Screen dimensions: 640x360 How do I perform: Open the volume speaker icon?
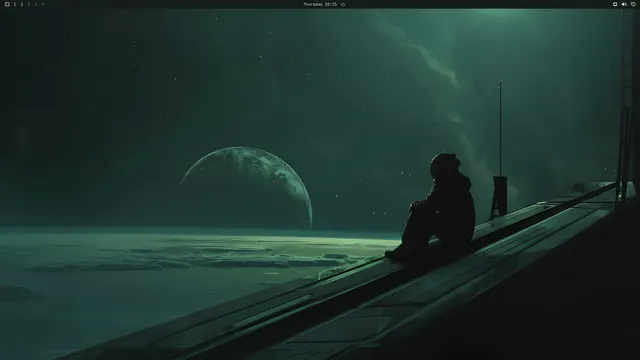[x=624, y=4]
